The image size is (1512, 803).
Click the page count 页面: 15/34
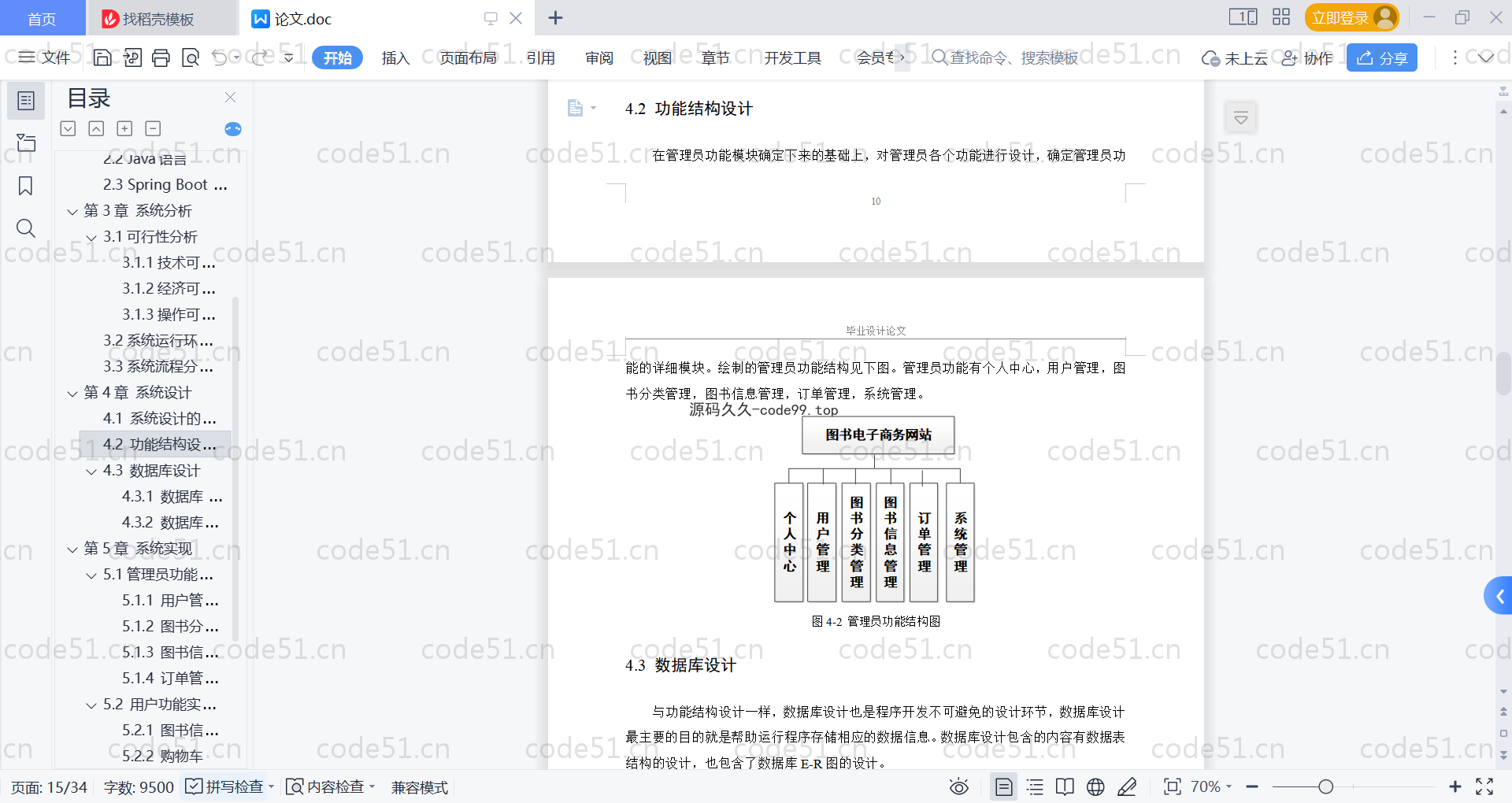(49, 786)
